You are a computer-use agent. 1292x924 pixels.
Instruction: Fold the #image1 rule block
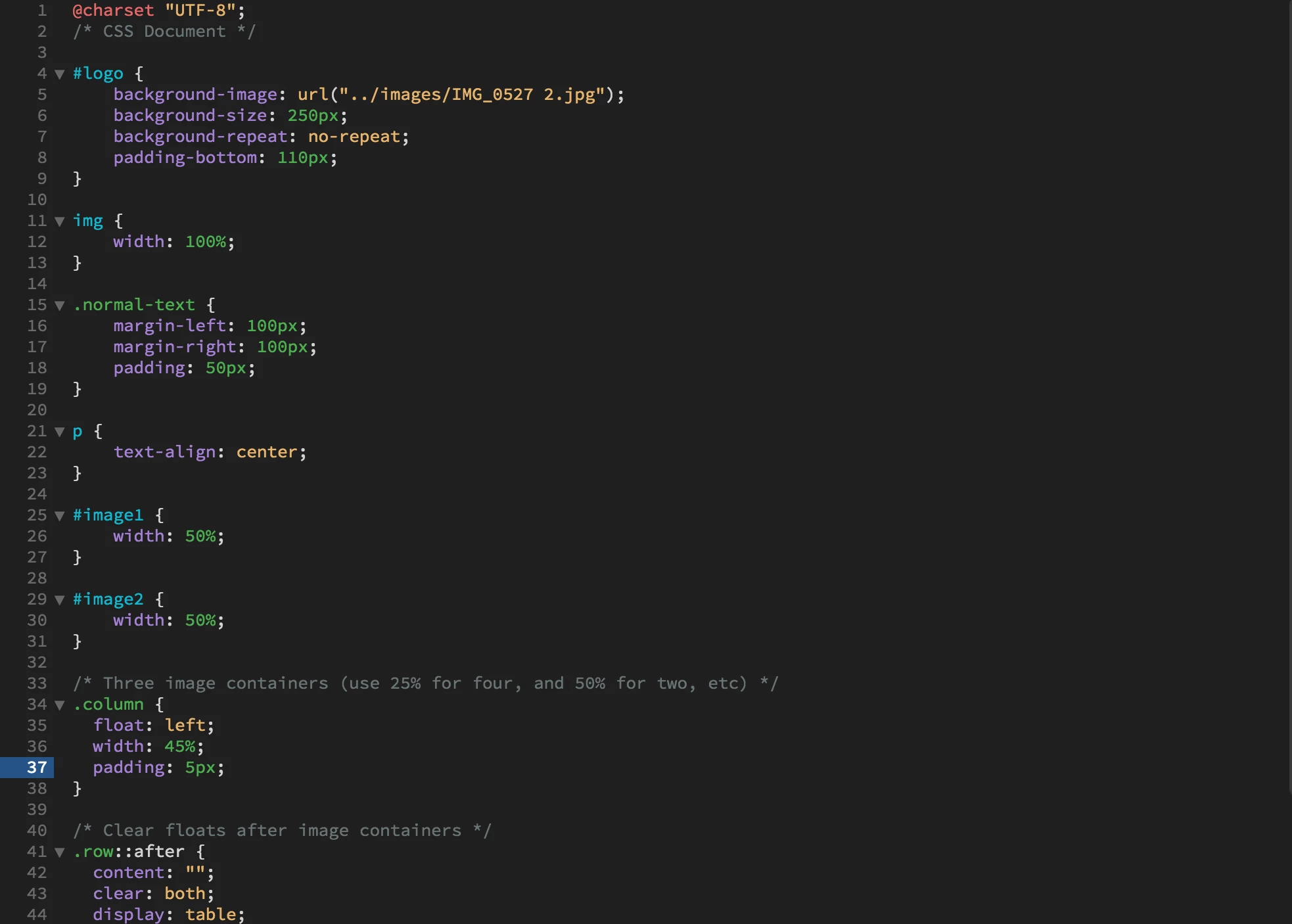pos(60,516)
